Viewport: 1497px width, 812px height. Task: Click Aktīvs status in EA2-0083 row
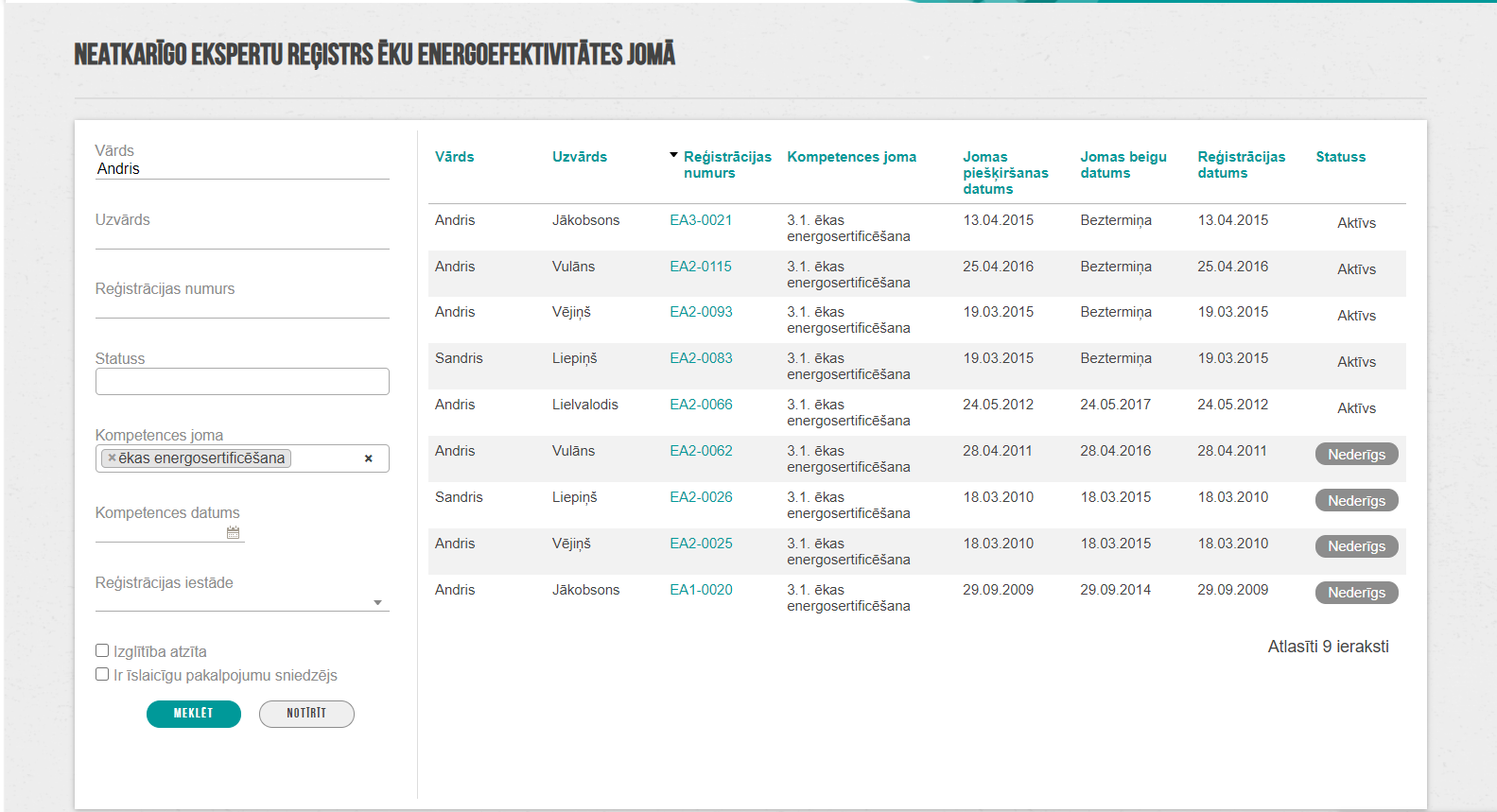coord(1356,362)
